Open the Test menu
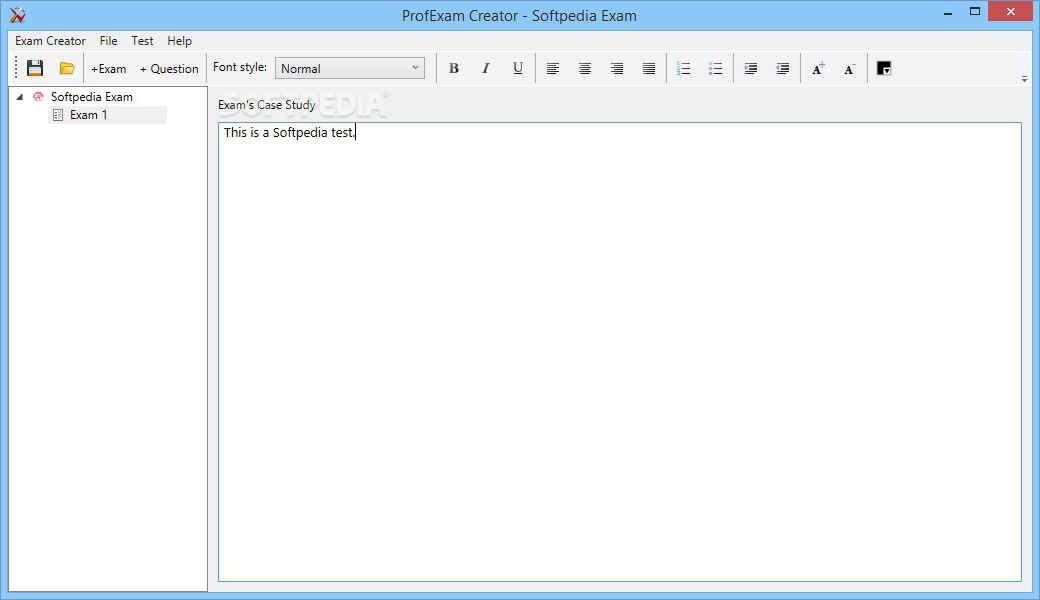 tap(142, 41)
